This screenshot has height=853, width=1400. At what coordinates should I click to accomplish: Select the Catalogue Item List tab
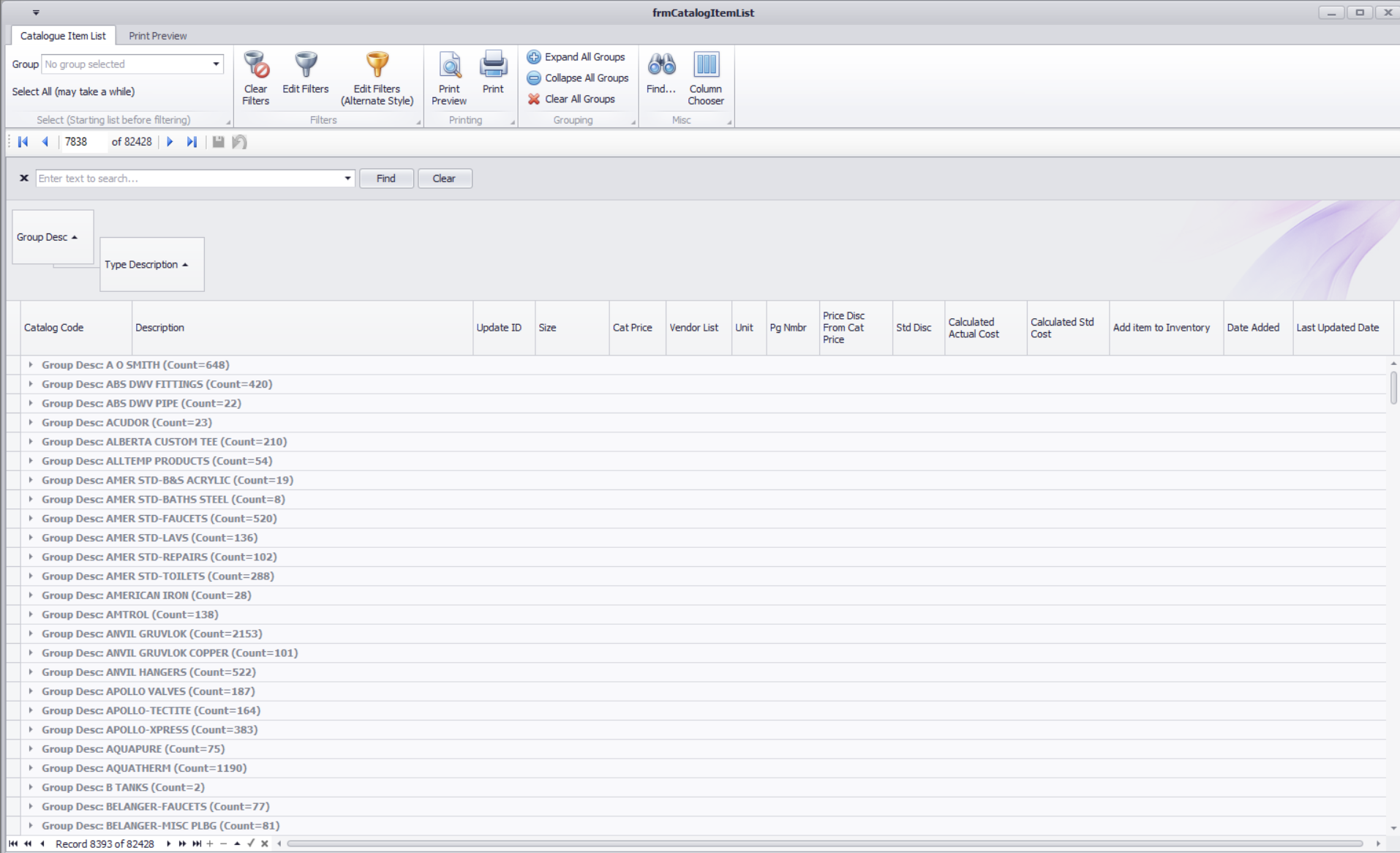click(x=64, y=35)
